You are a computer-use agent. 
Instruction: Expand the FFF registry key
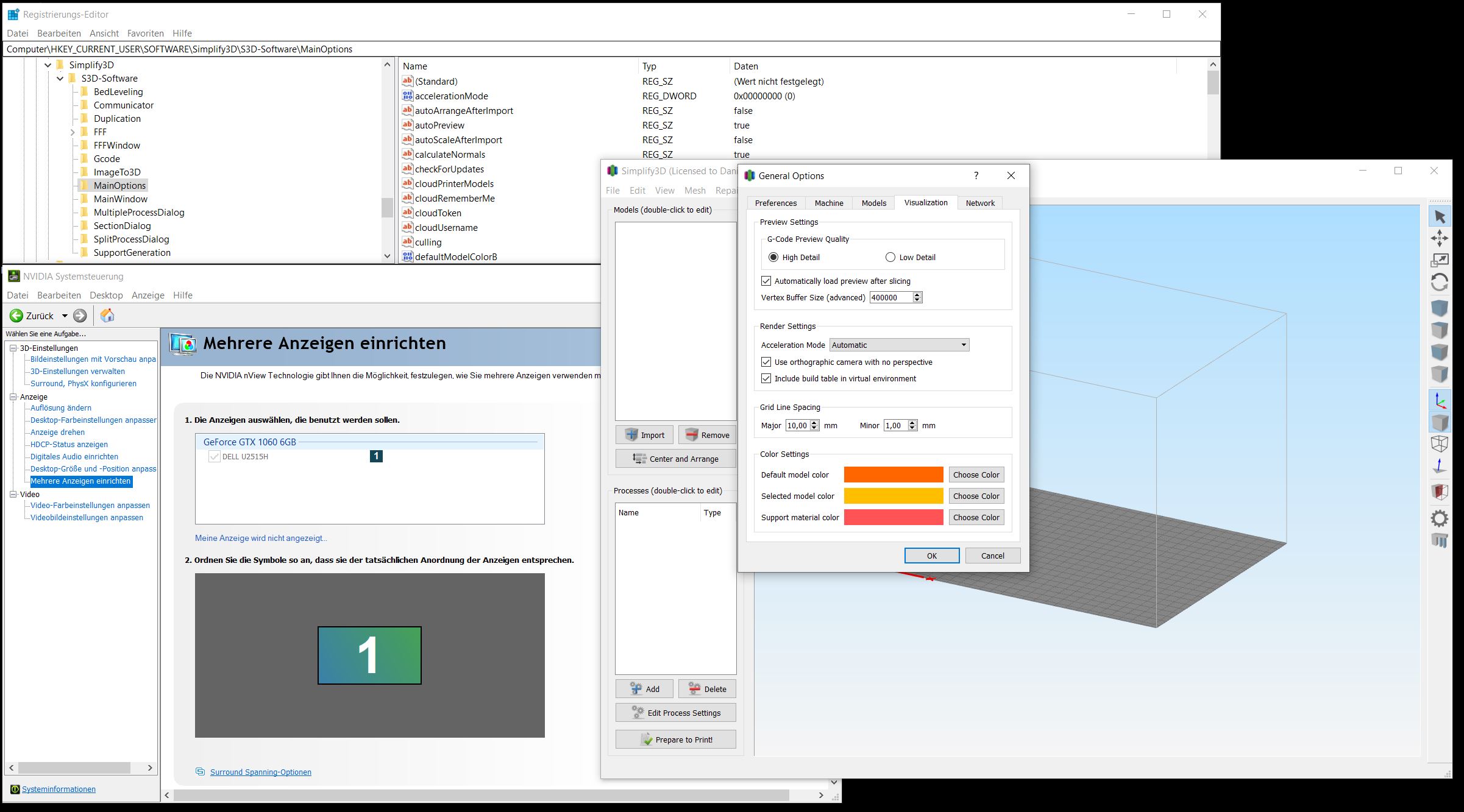click(73, 132)
